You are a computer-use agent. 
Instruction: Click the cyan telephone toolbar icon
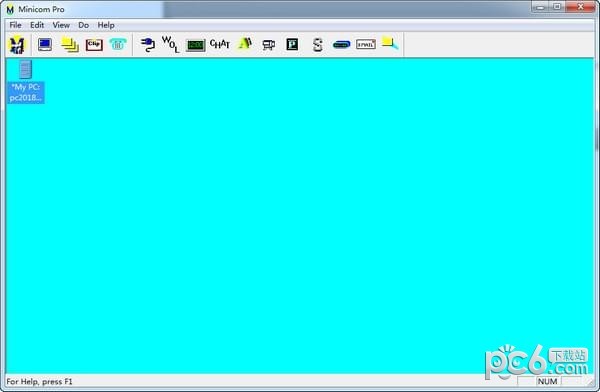pos(118,44)
